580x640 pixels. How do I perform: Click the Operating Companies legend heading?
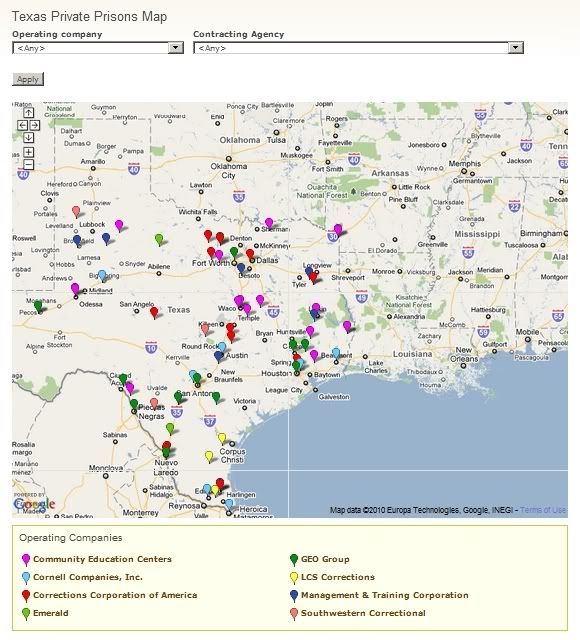tap(71, 538)
